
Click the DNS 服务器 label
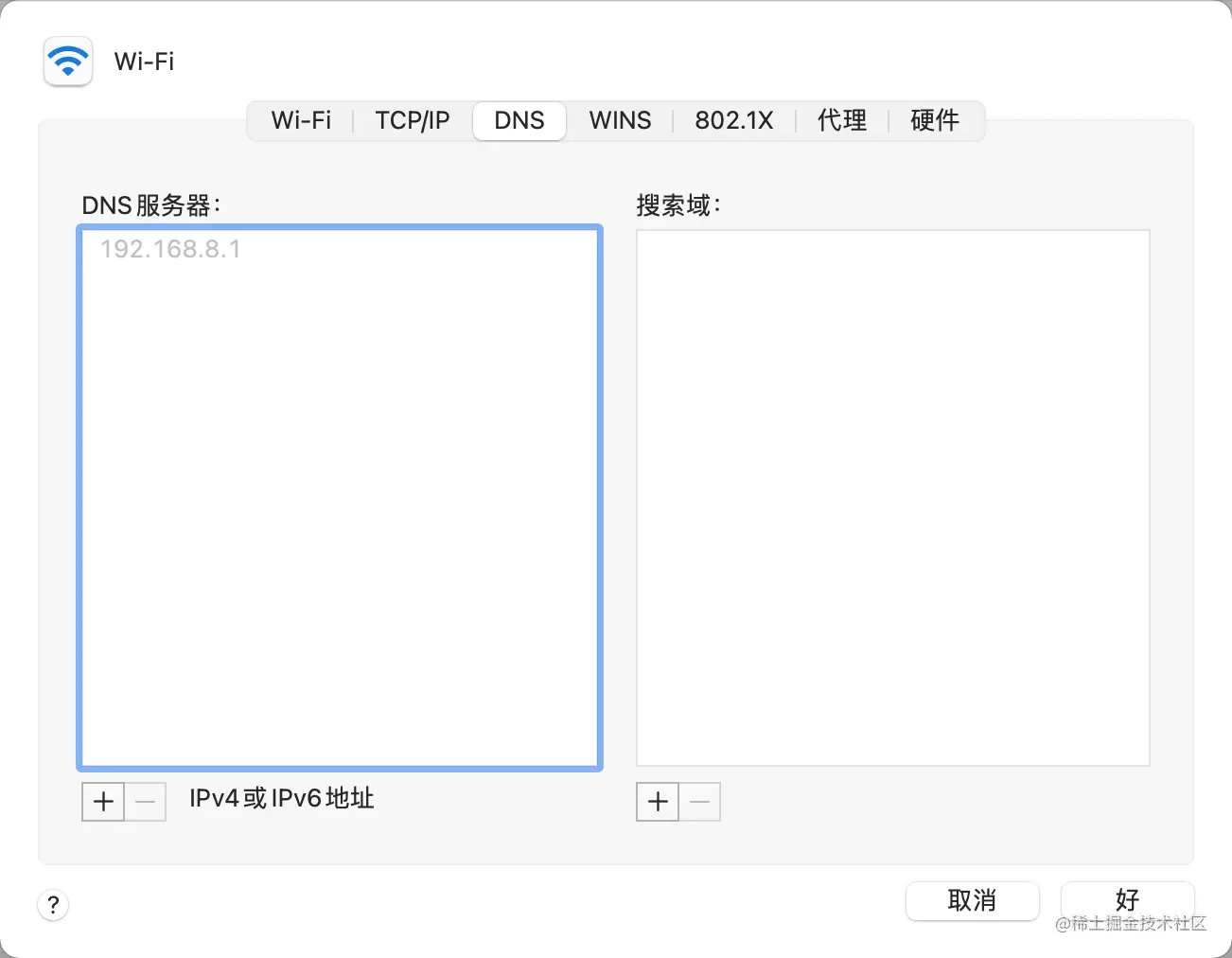pyautogui.click(x=151, y=205)
